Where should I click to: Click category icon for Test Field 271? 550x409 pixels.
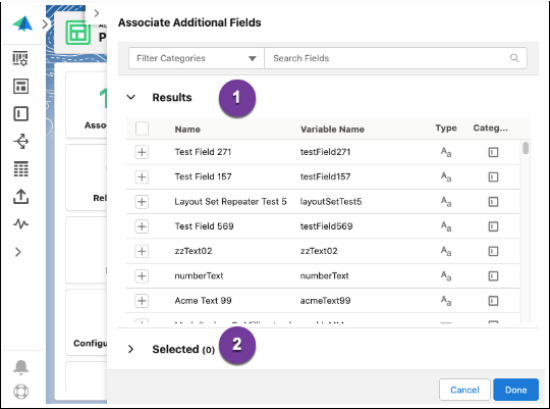pos(493,152)
